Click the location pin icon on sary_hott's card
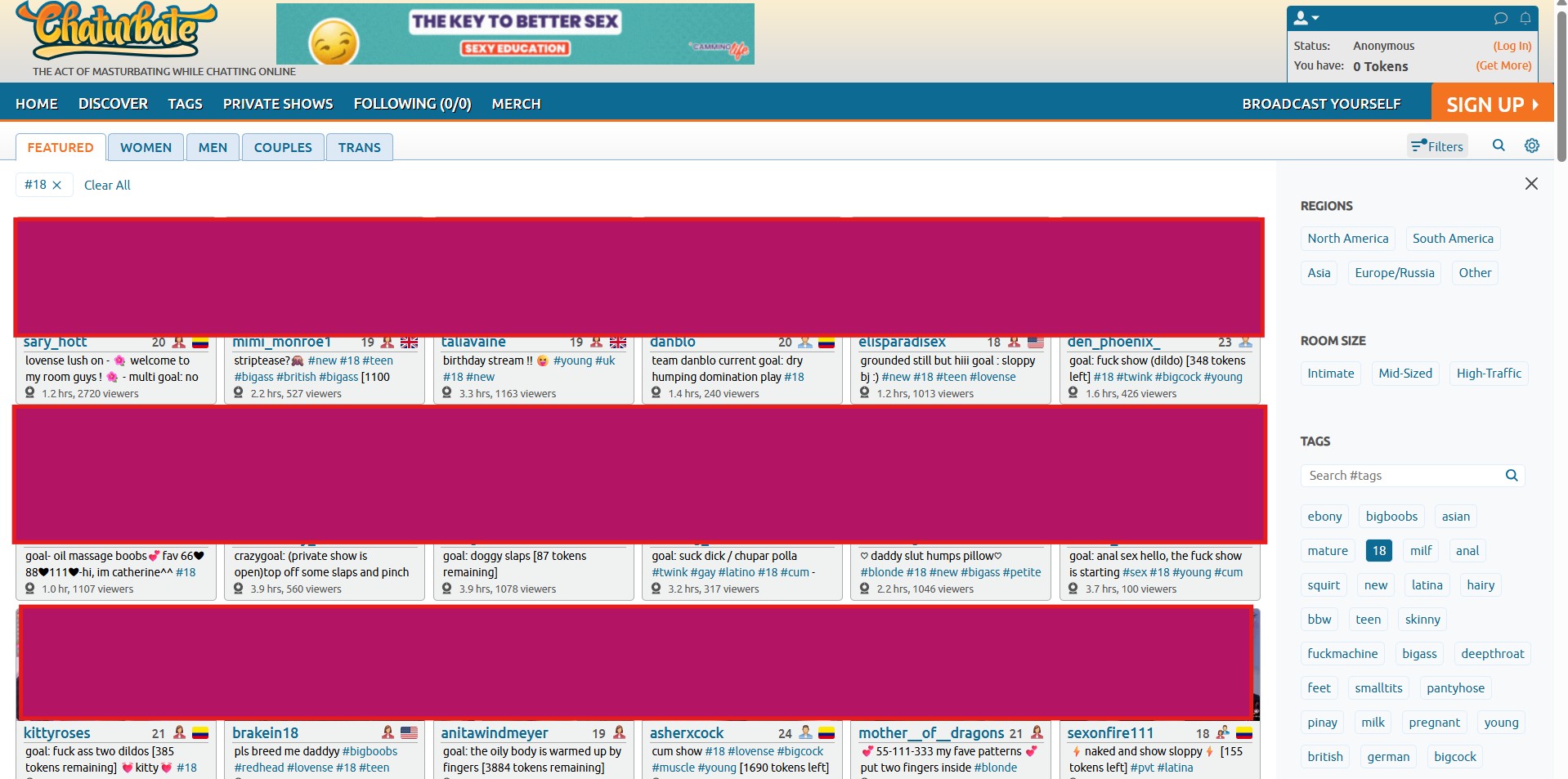This screenshot has height=779, width=1568. (x=30, y=392)
